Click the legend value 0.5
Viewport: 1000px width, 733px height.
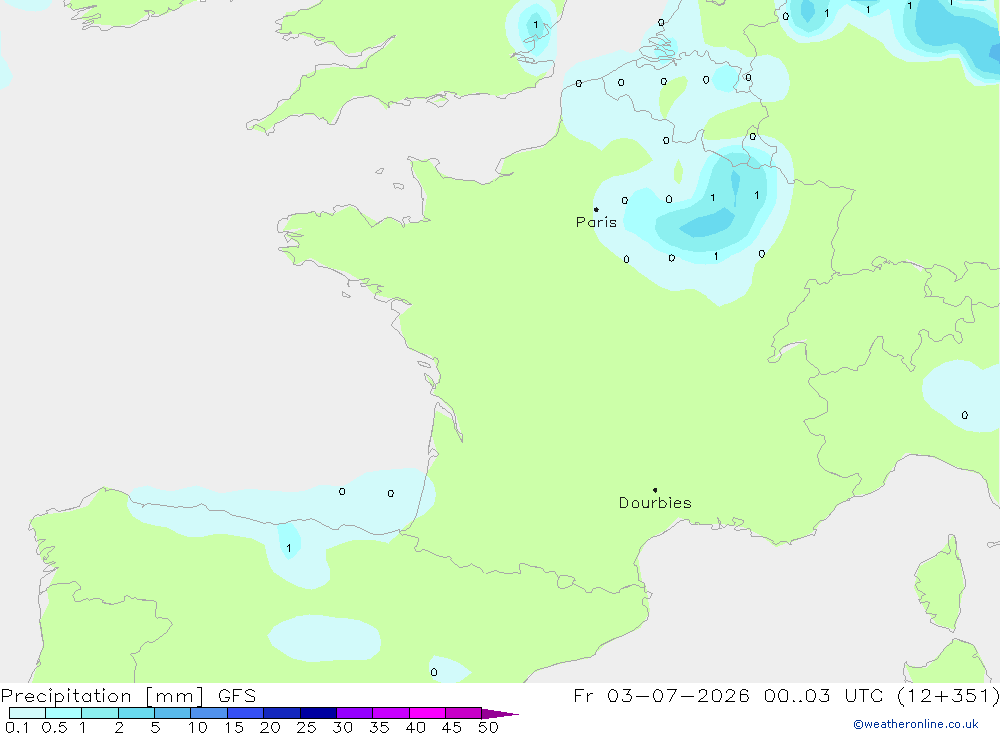tap(54, 727)
